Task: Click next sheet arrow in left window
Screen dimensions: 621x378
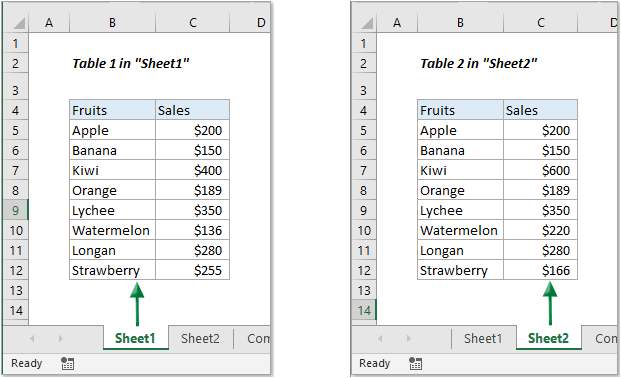Action: coord(61,338)
